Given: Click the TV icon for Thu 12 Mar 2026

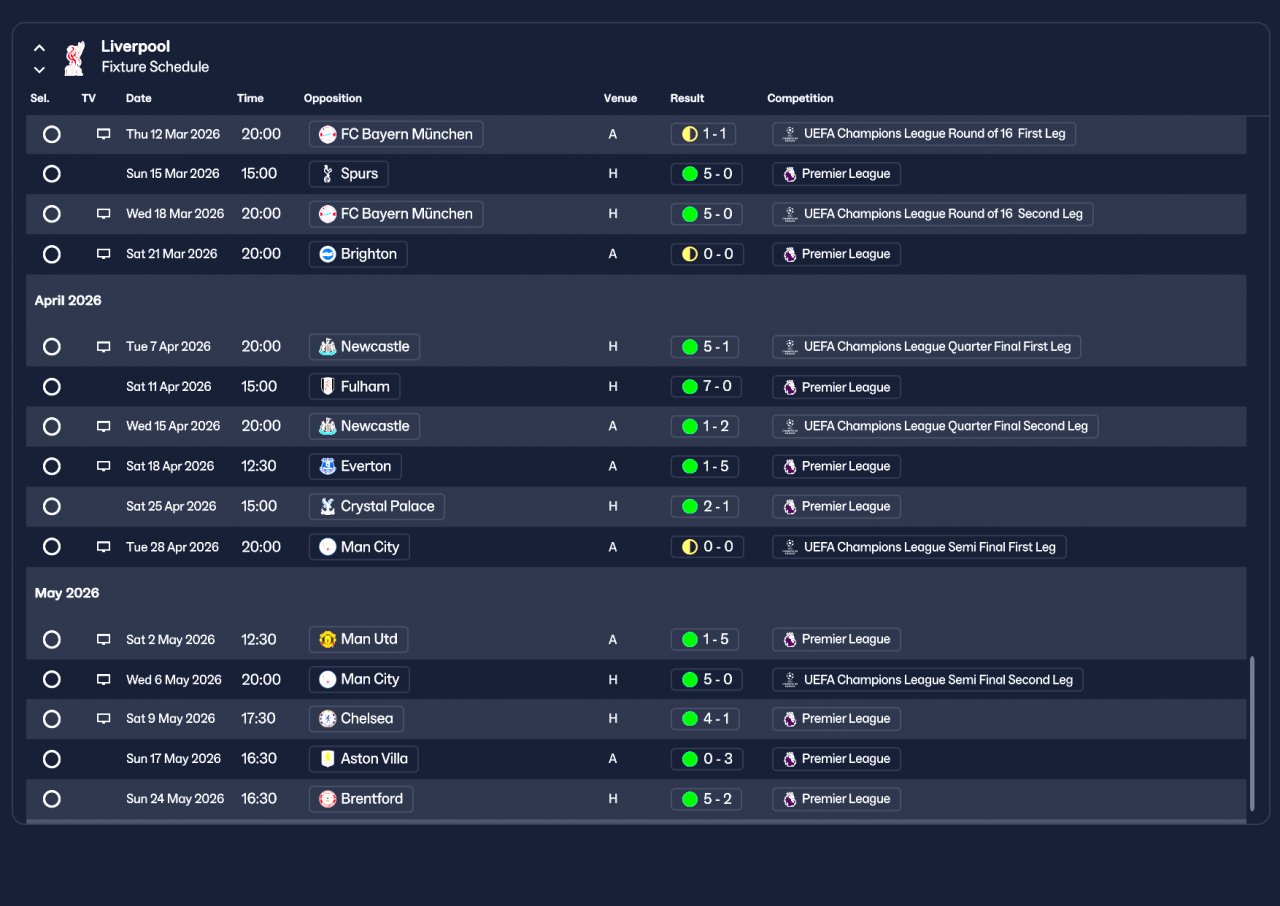Looking at the screenshot, I should [103, 134].
